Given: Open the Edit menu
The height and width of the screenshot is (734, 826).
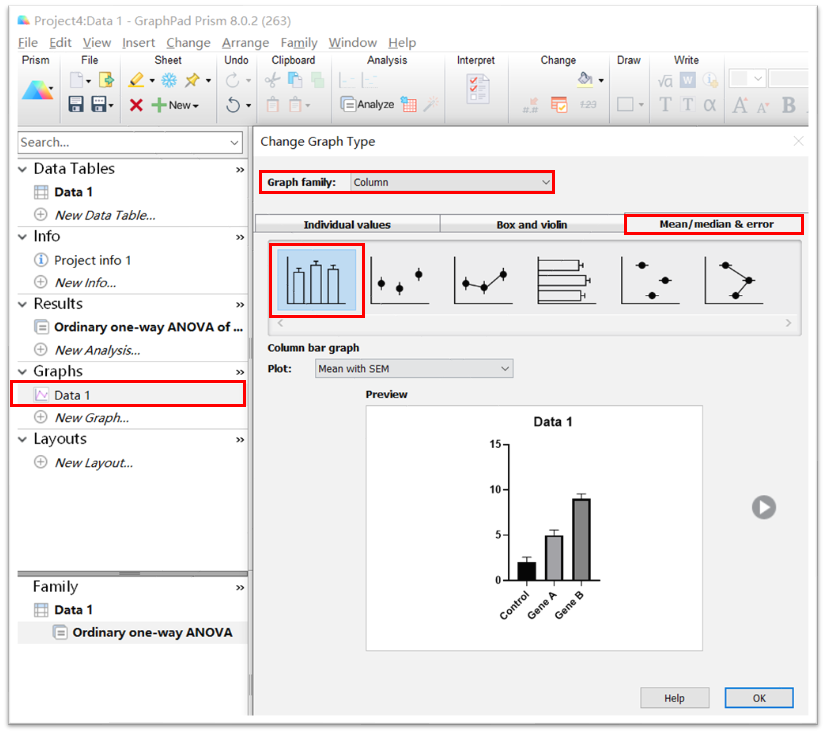Looking at the screenshot, I should (60, 42).
